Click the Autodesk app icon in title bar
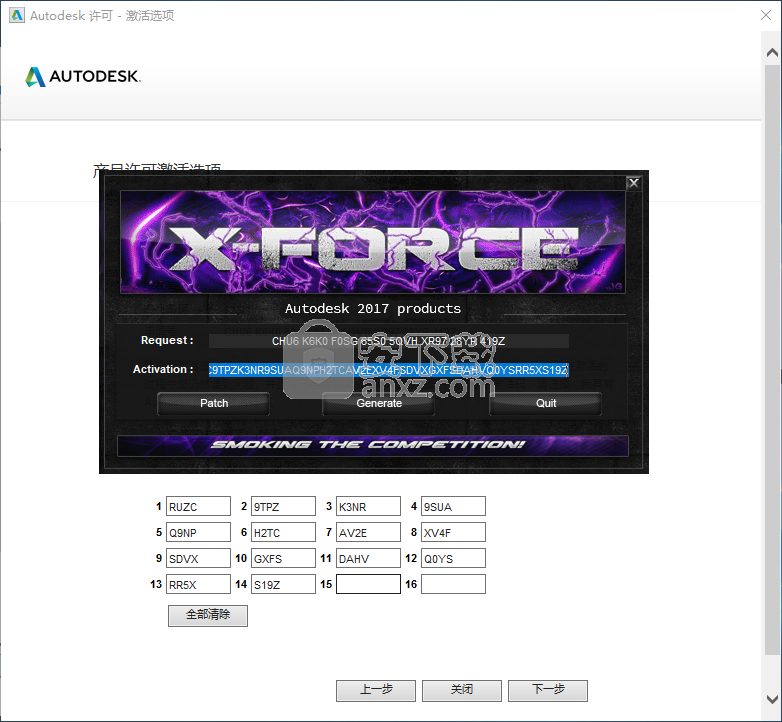Image resolution: width=782 pixels, height=722 pixels. click(17, 15)
